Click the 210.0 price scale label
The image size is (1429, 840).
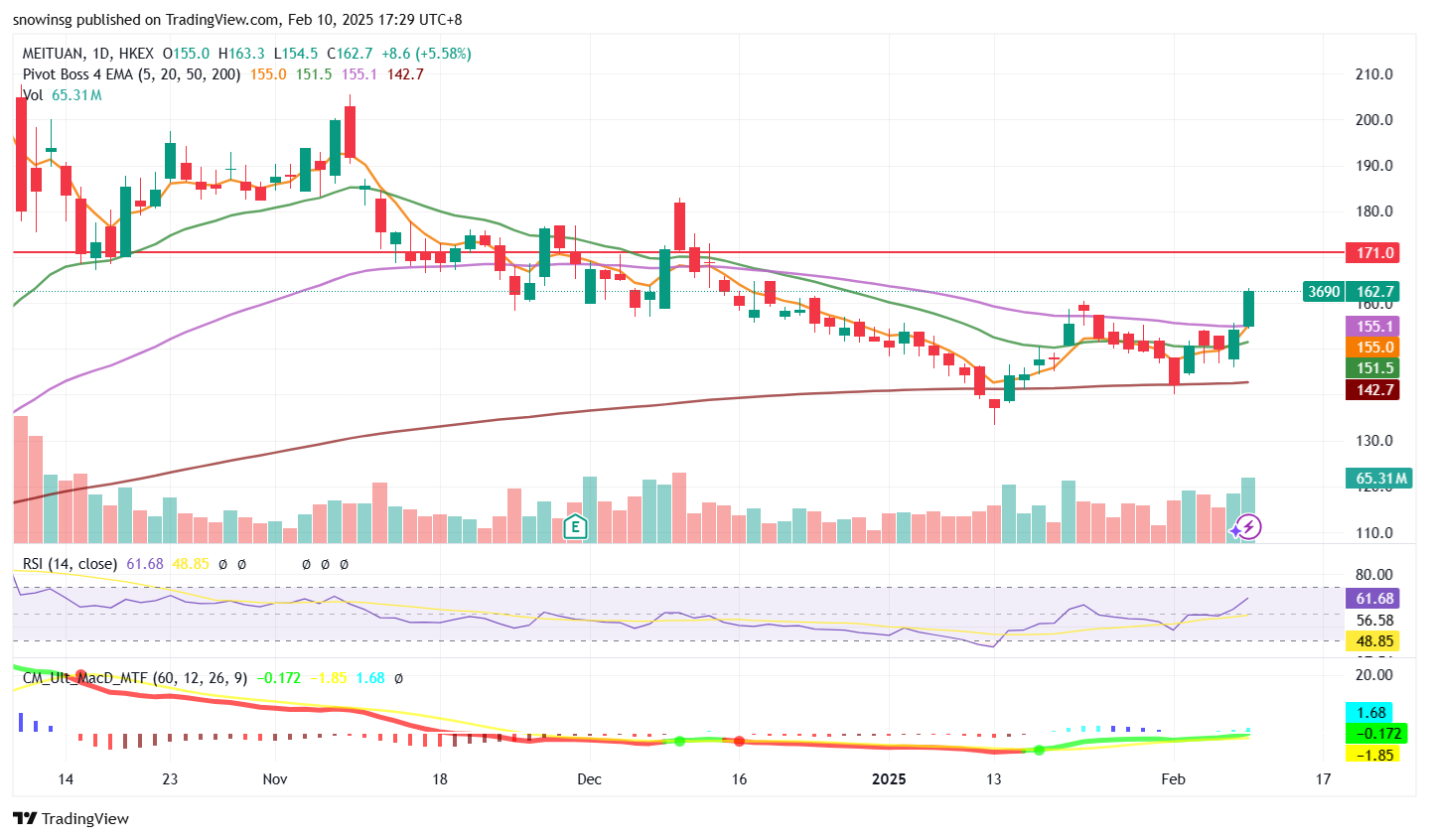[1374, 74]
